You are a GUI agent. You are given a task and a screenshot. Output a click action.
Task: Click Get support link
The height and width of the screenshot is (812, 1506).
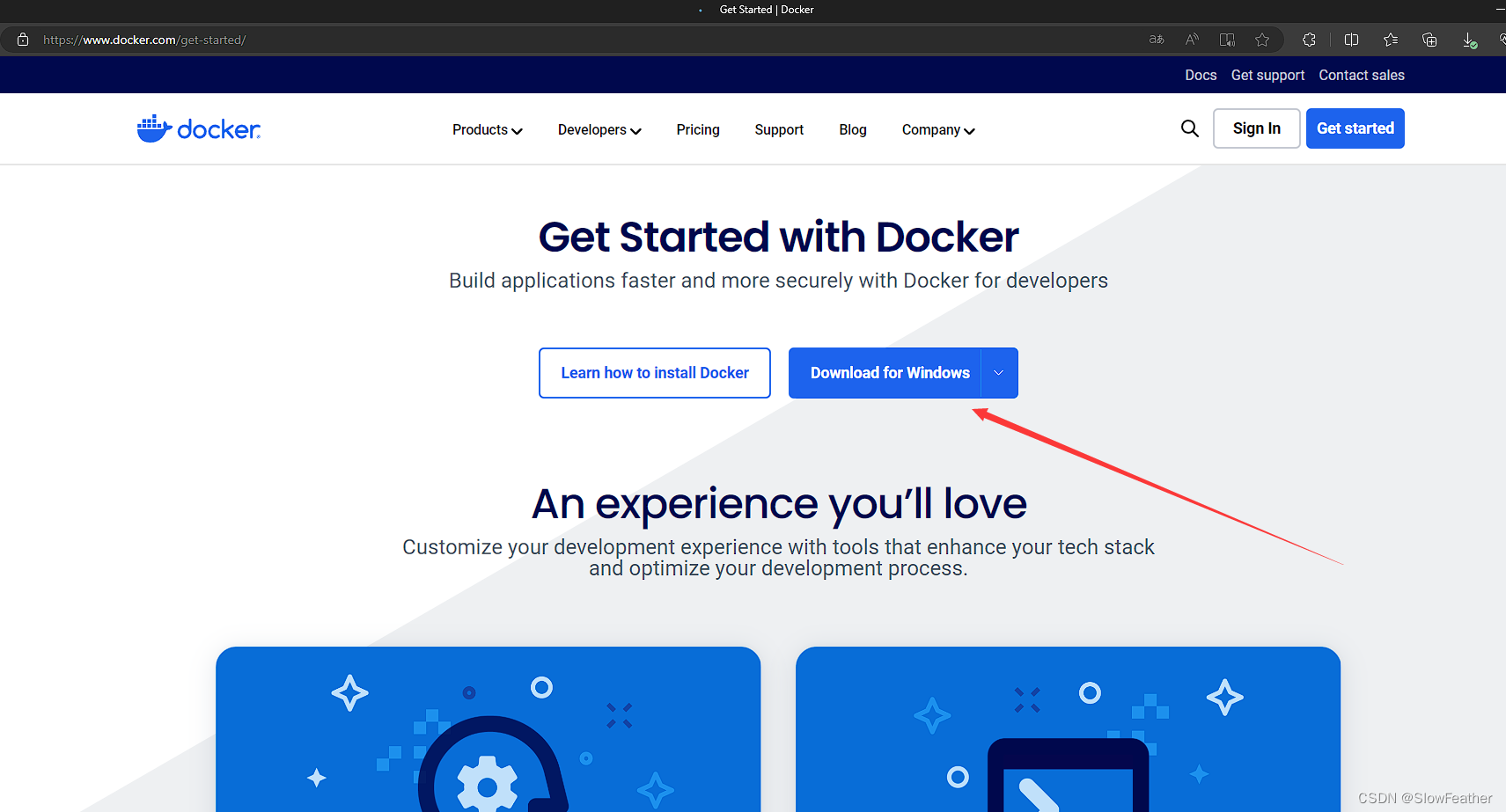pyautogui.click(x=1267, y=75)
